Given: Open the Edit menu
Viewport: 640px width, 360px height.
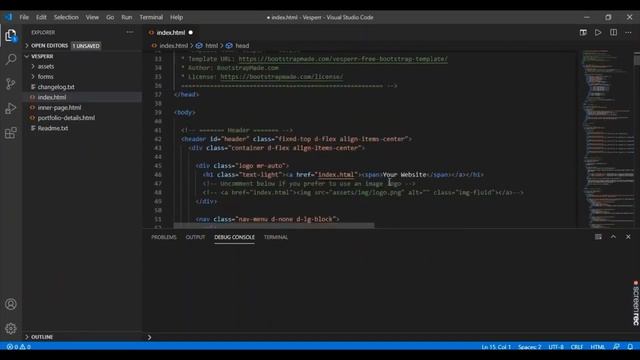Looking at the screenshot, I should click(x=41, y=17).
